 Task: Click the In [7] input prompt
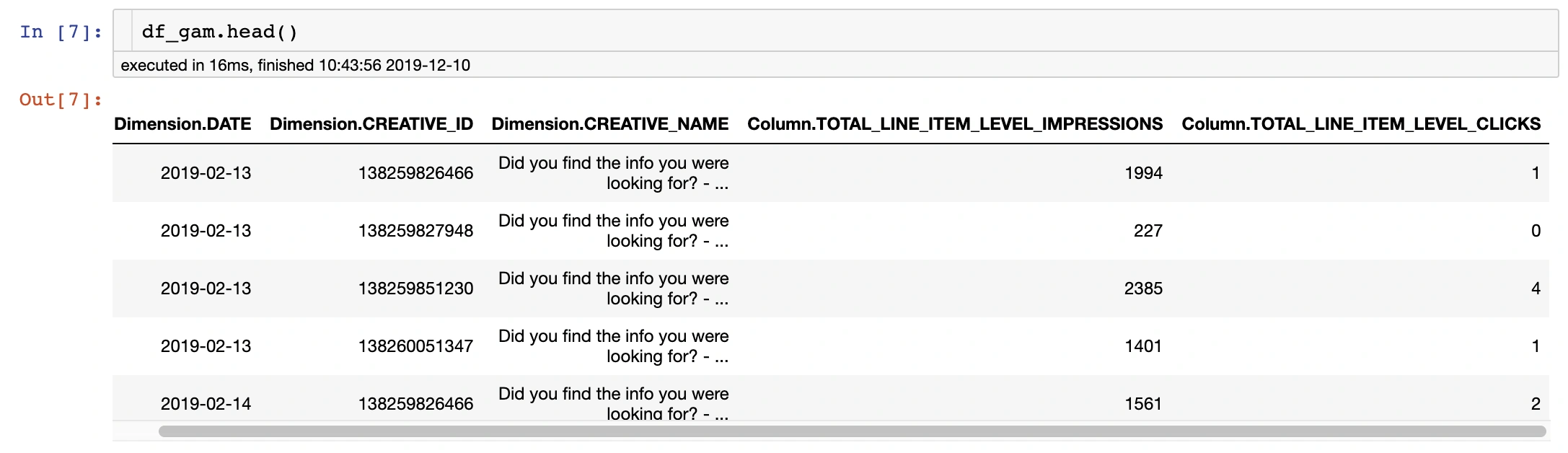[61, 32]
